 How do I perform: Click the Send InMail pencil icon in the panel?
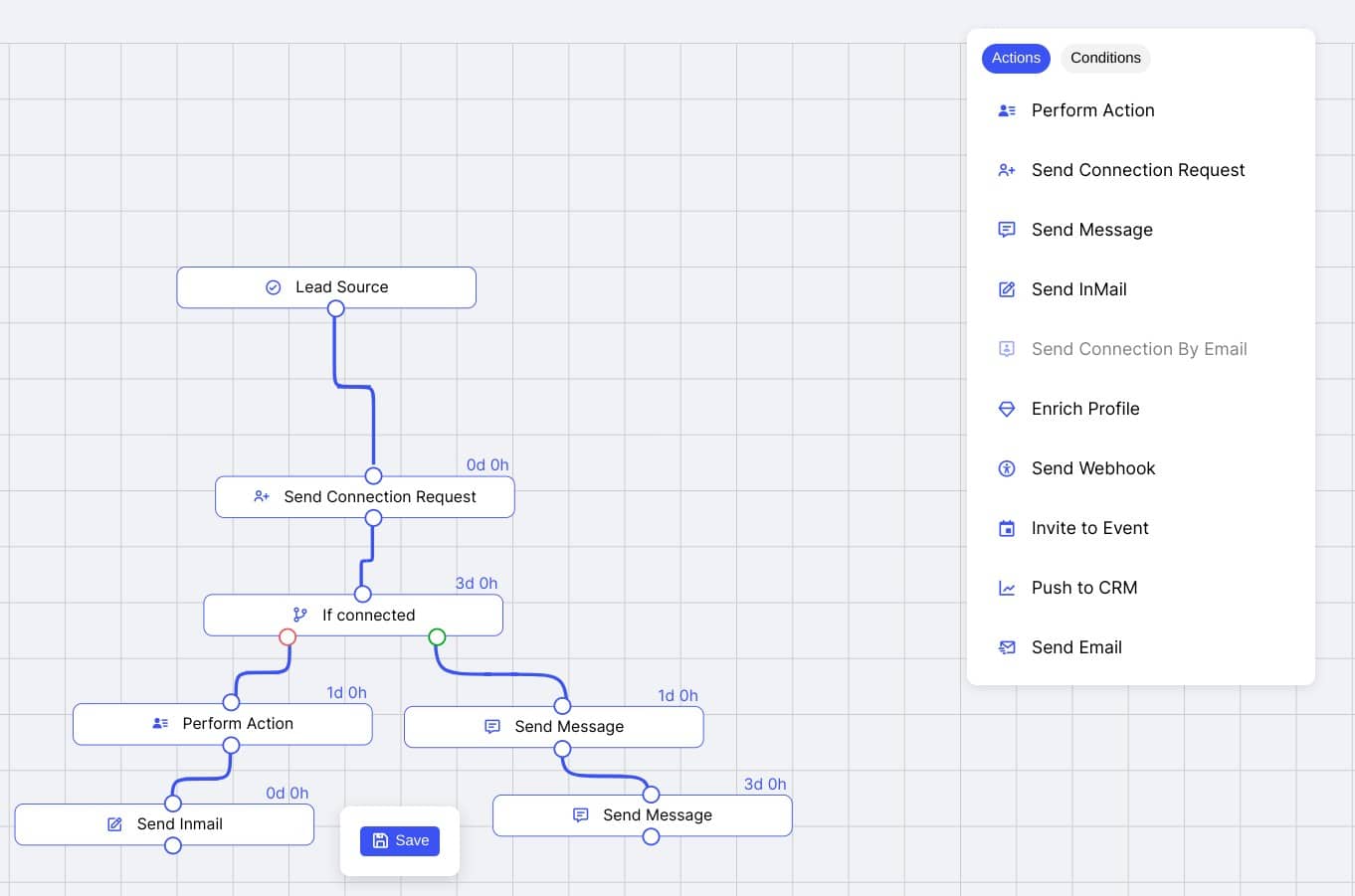pyautogui.click(x=1007, y=289)
